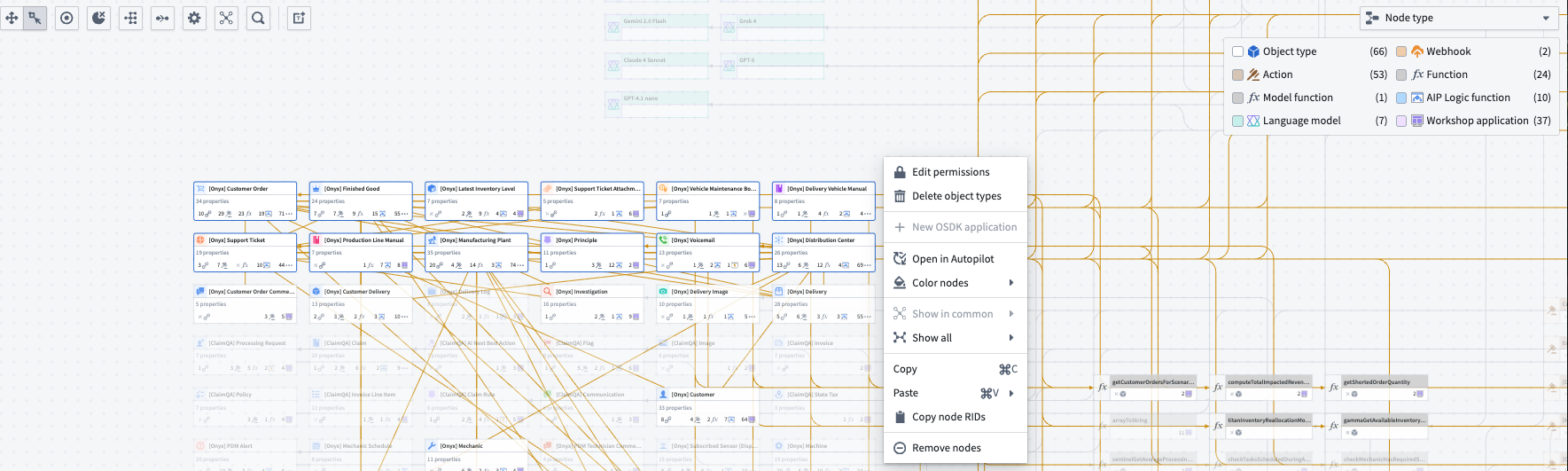Expand the Show in common submenu arrow
The image size is (1568, 471).
tap(1011, 314)
